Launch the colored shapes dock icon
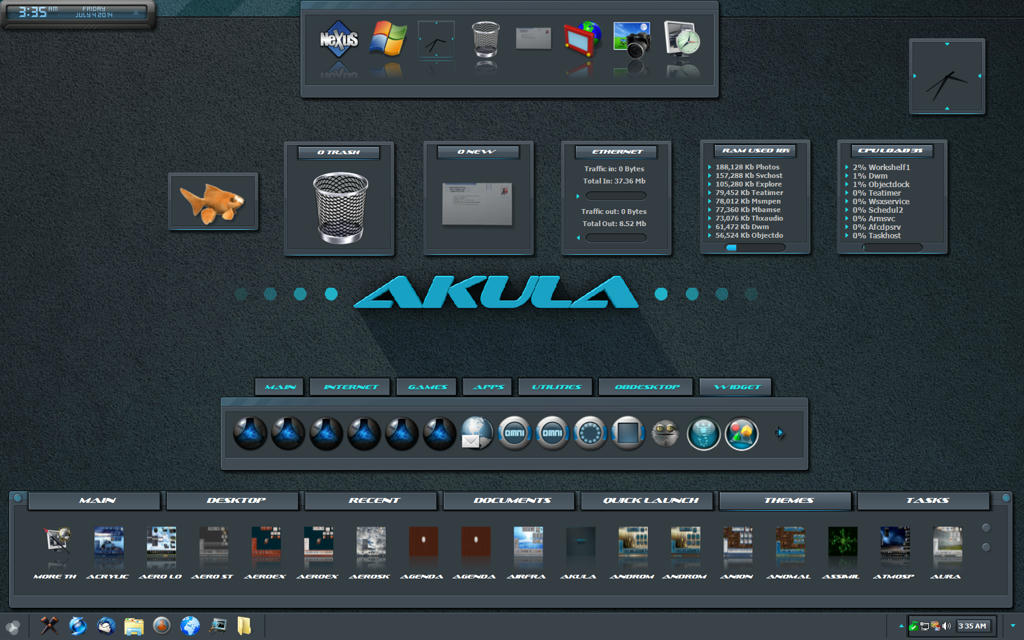Viewport: 1024px width, 640px height. click(x=741, y=434)
